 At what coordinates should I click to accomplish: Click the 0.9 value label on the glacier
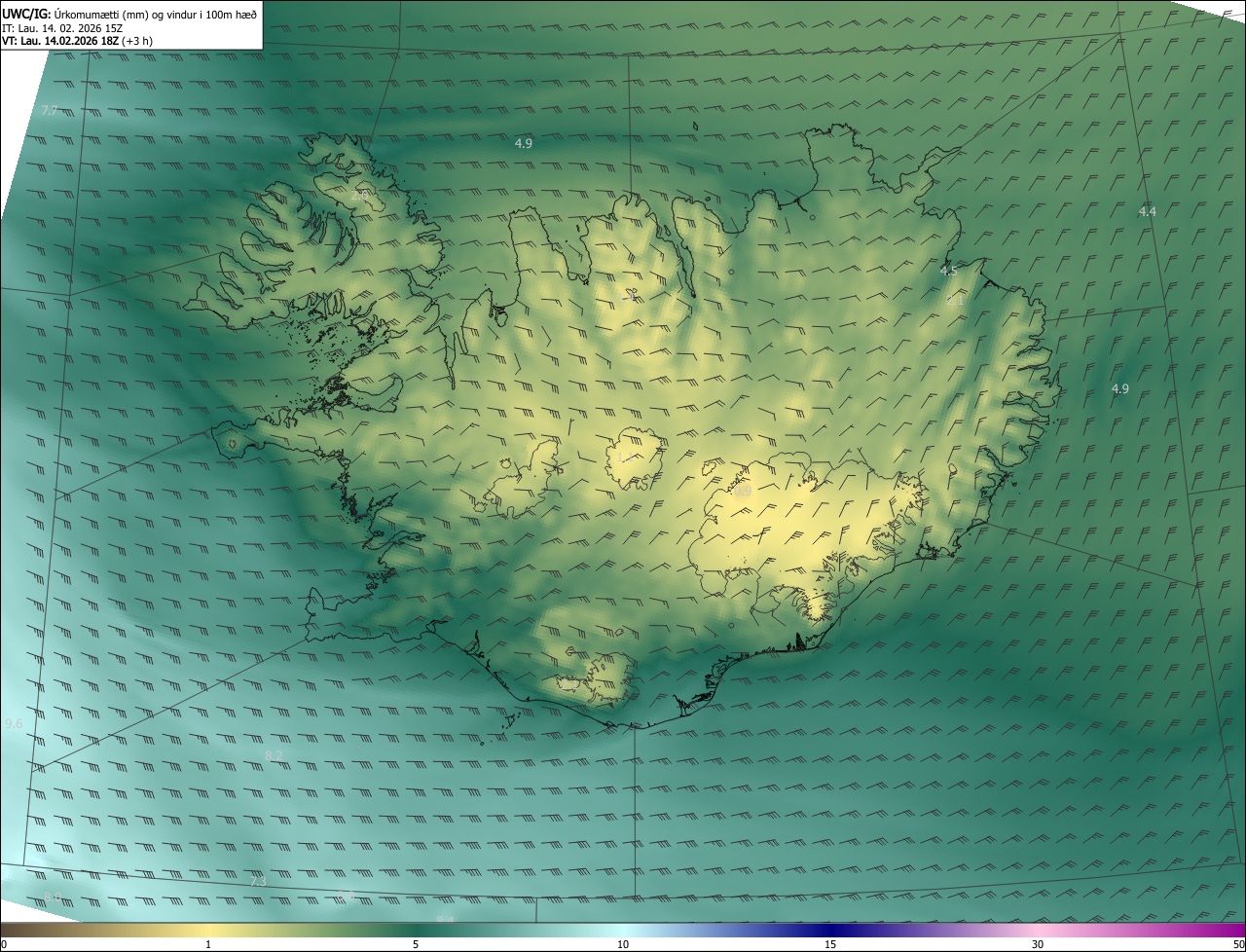tap(743, 493)
